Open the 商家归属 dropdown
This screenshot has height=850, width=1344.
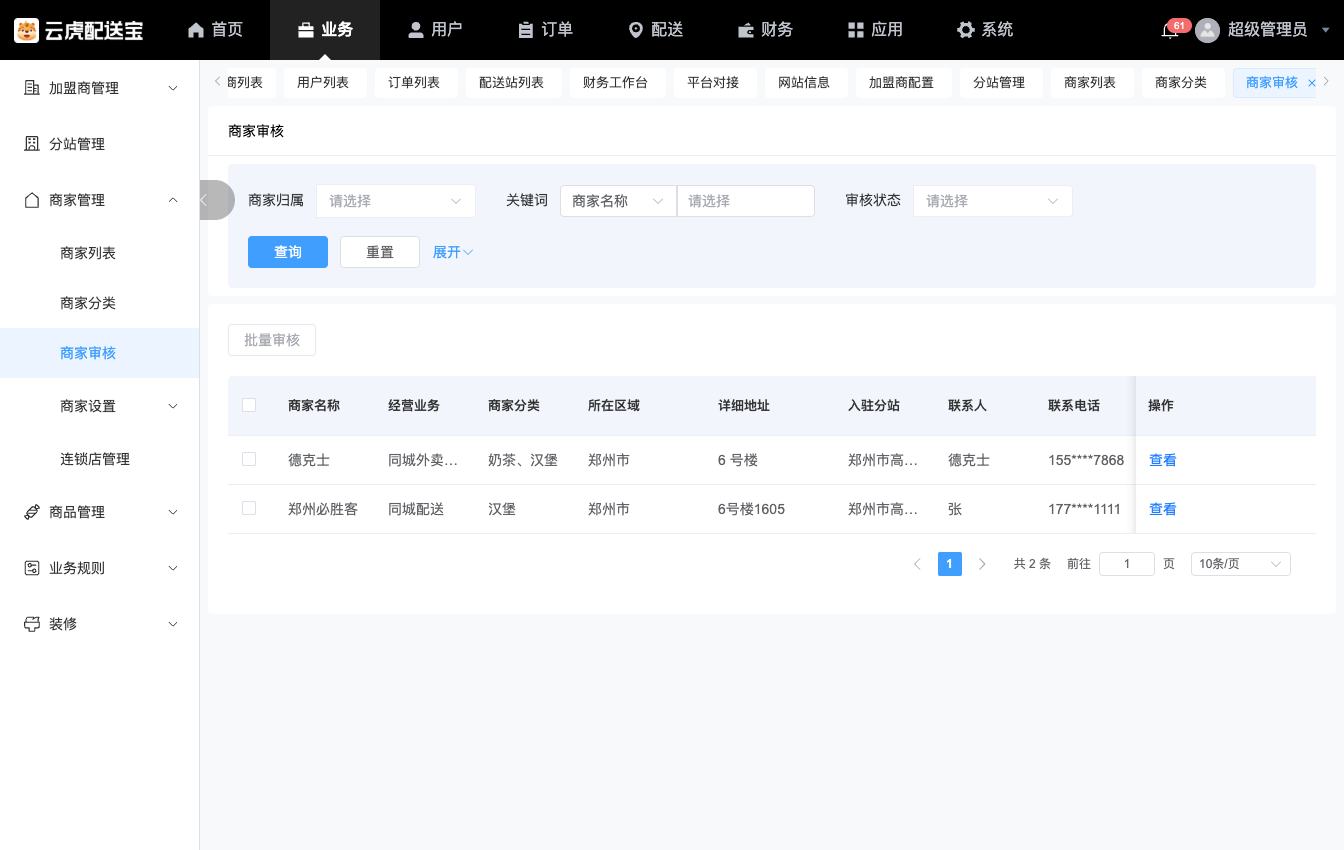click(396, 201)
